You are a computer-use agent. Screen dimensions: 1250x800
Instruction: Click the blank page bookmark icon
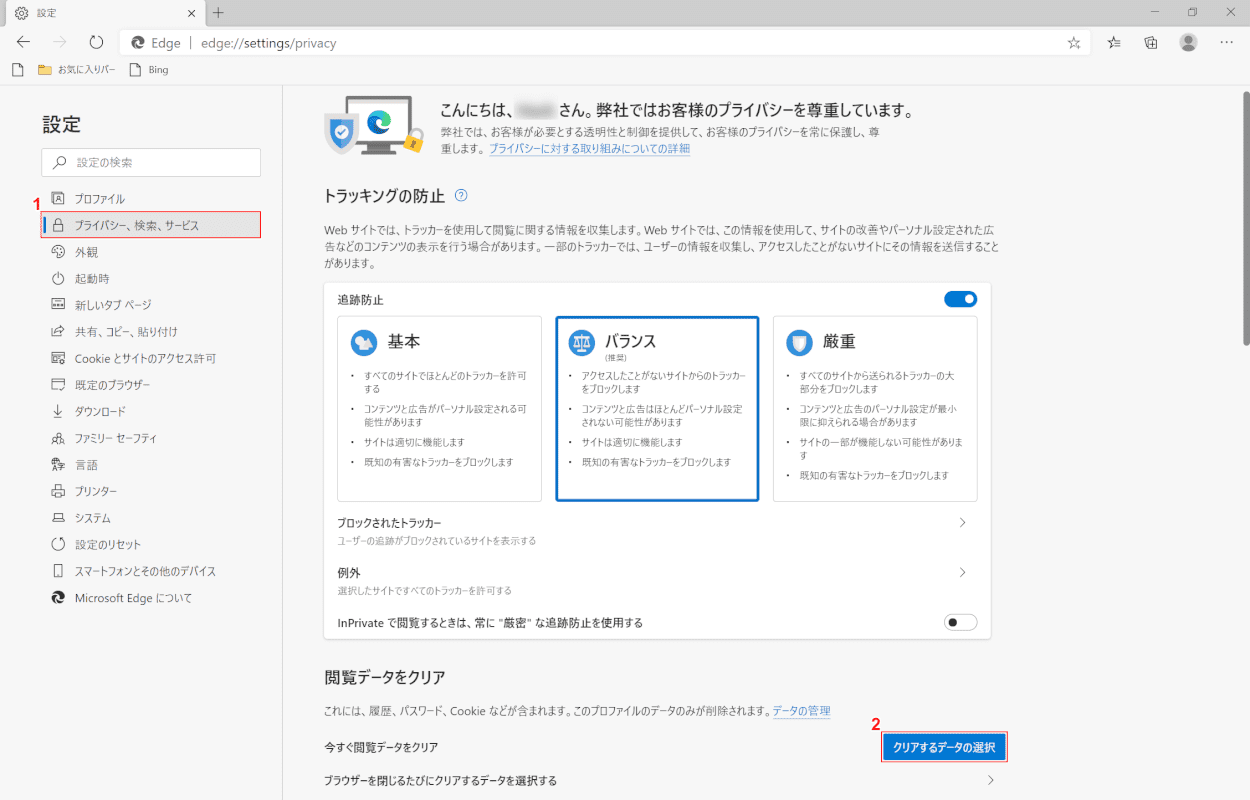(17, 70)
